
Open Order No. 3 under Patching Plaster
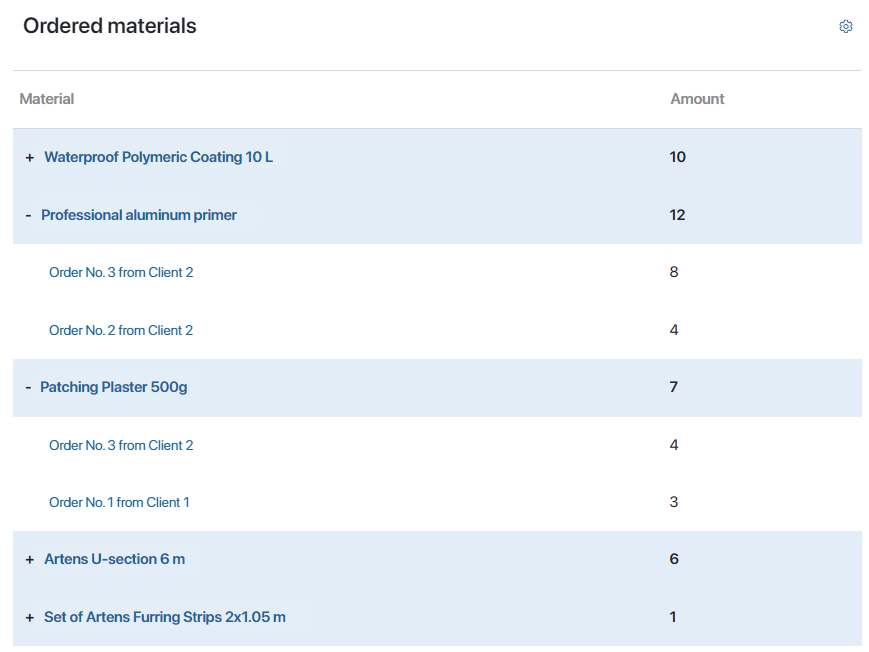(x=121, y=445)
